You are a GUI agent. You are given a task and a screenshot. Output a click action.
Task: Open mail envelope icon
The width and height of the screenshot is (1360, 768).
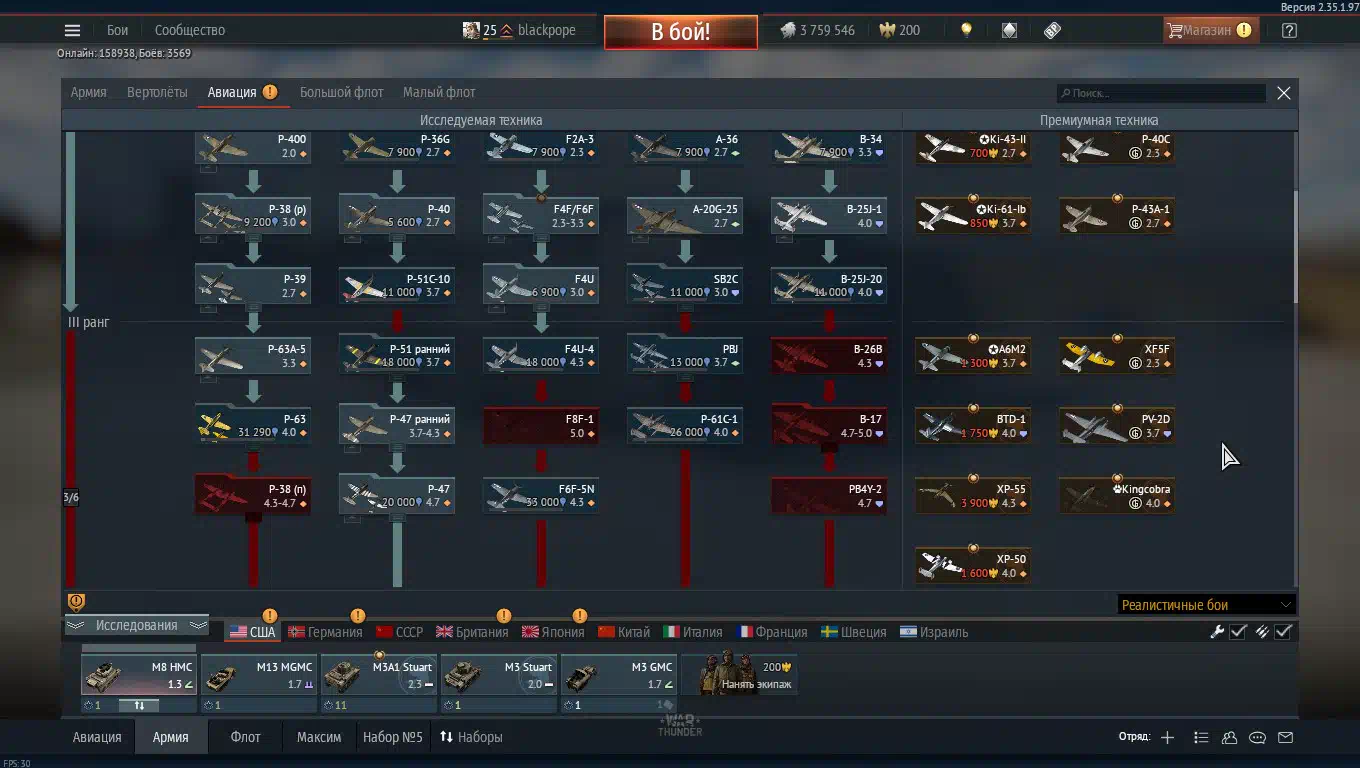pos(1286,737)
